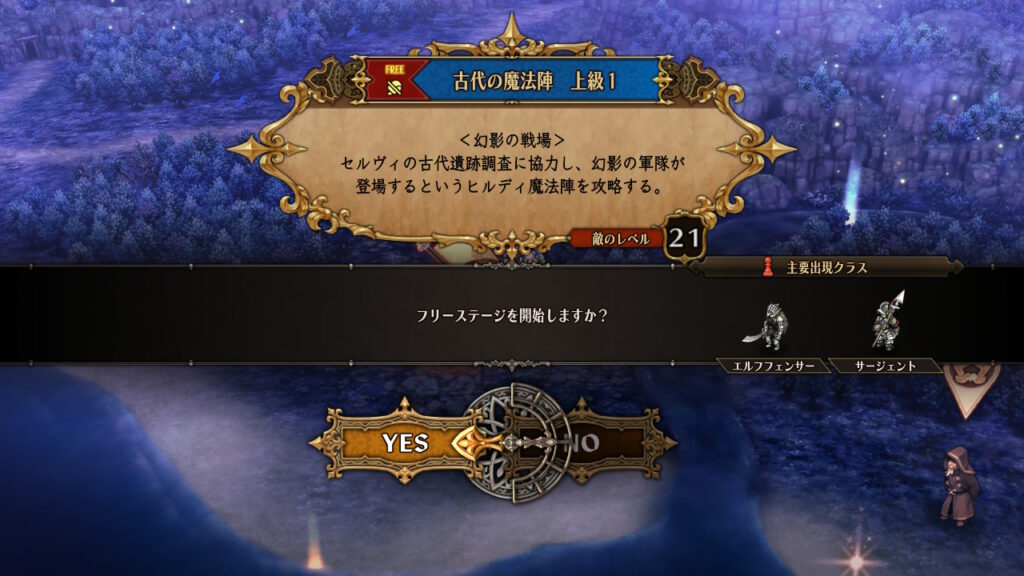Click the 主要出現クラス header tab
Screen dimensions: 1024x576
coord(827,267)
